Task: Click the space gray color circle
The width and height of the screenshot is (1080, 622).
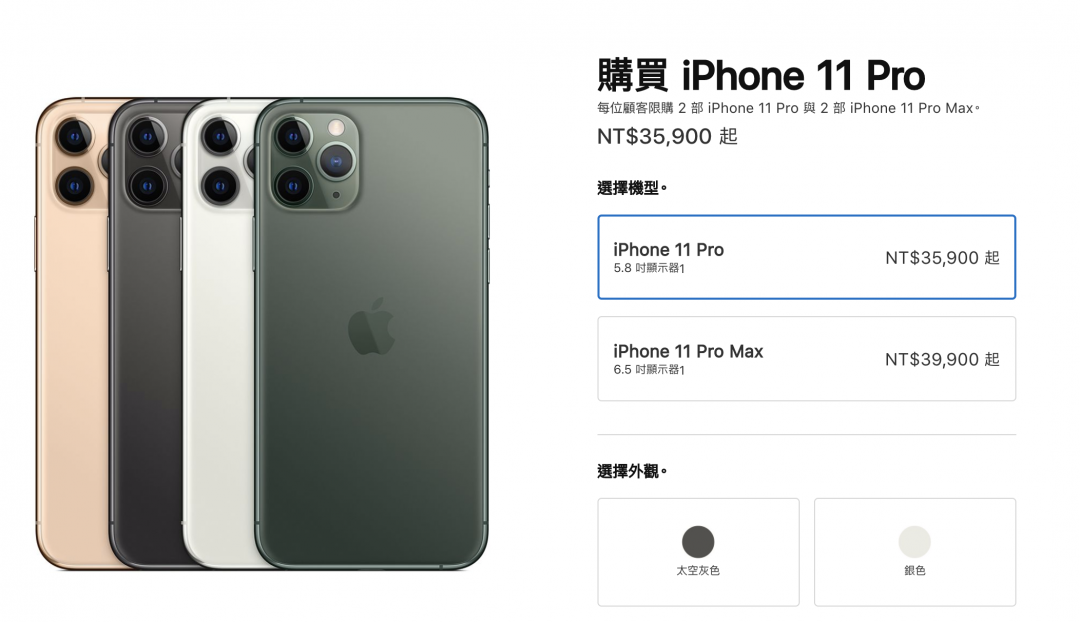Action: pos(698,541)
